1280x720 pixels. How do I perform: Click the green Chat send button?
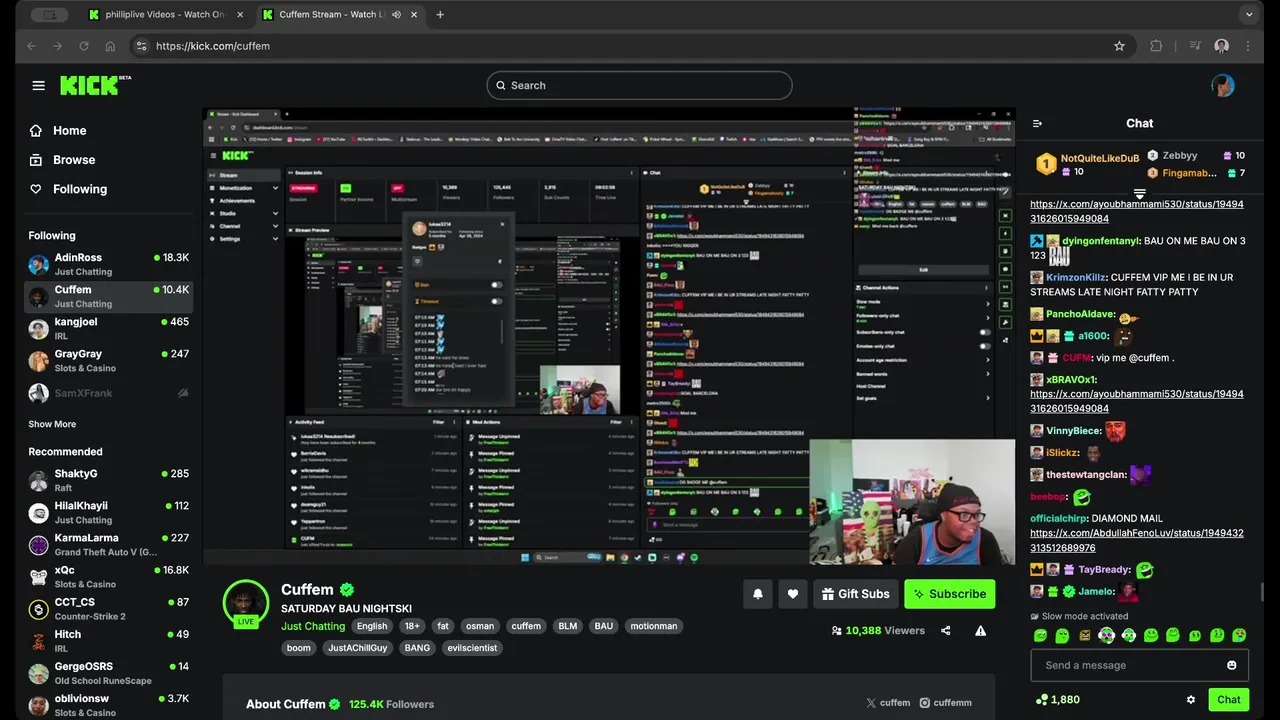(x=1229, y=700)
